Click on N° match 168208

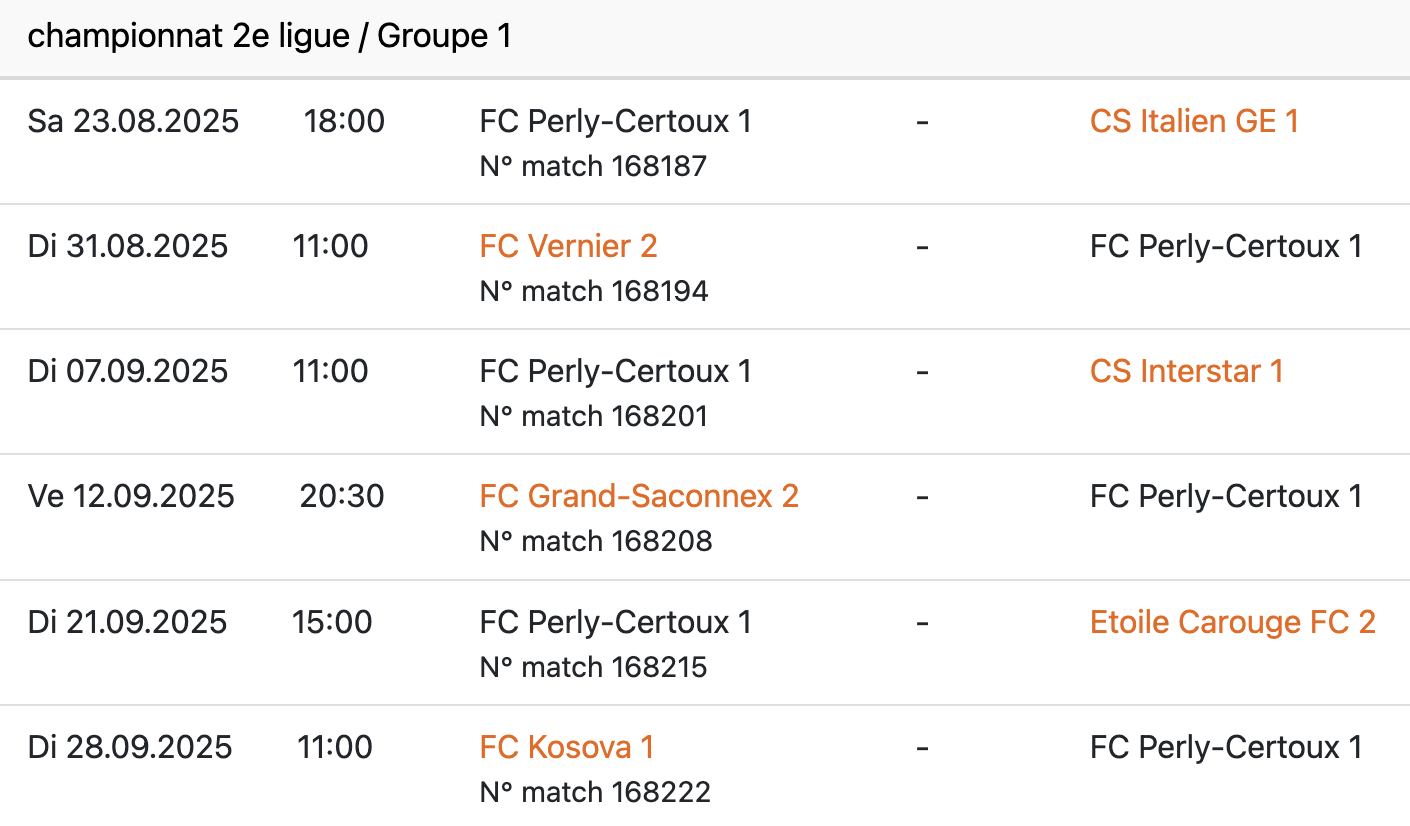click(x=596, y=541)
